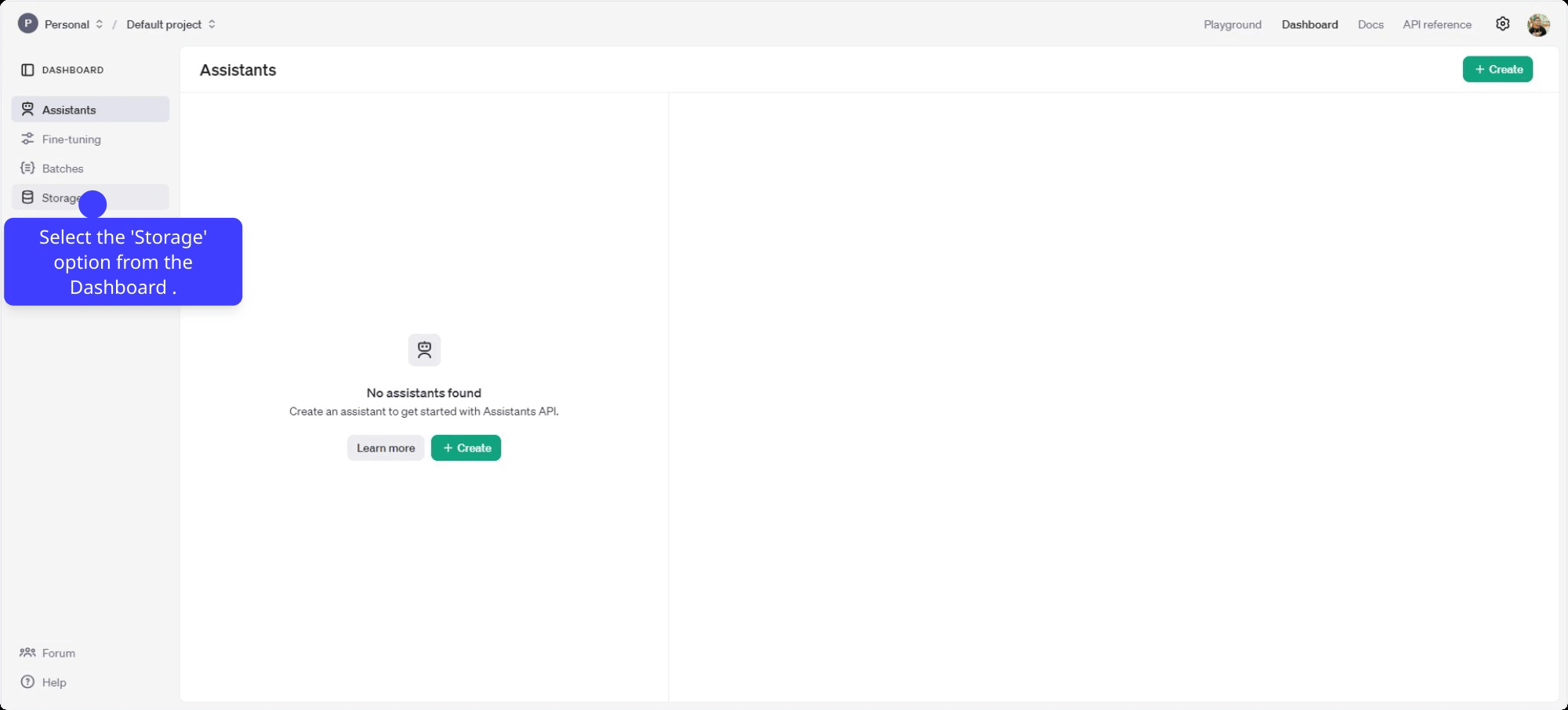The width and height of the screenshot is (1568, 710).
Task: Collapse the sidebar with the Dashboard panel toggle
Action: pos(27,70)
